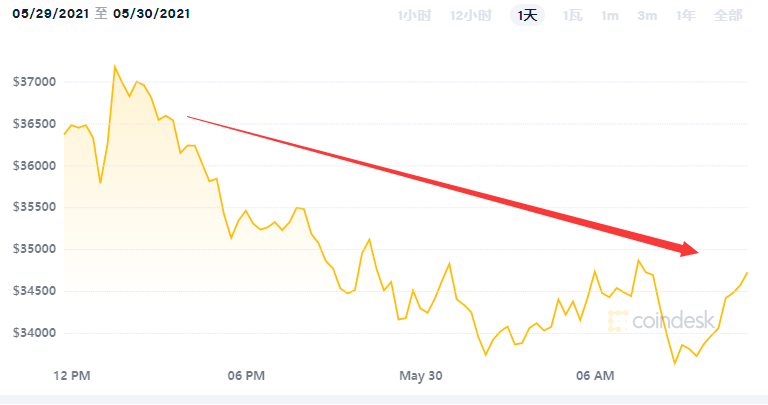The image size is (768, 405).
Task: Click the selected 1天 range tab
Action: click(x=527, y=15)
